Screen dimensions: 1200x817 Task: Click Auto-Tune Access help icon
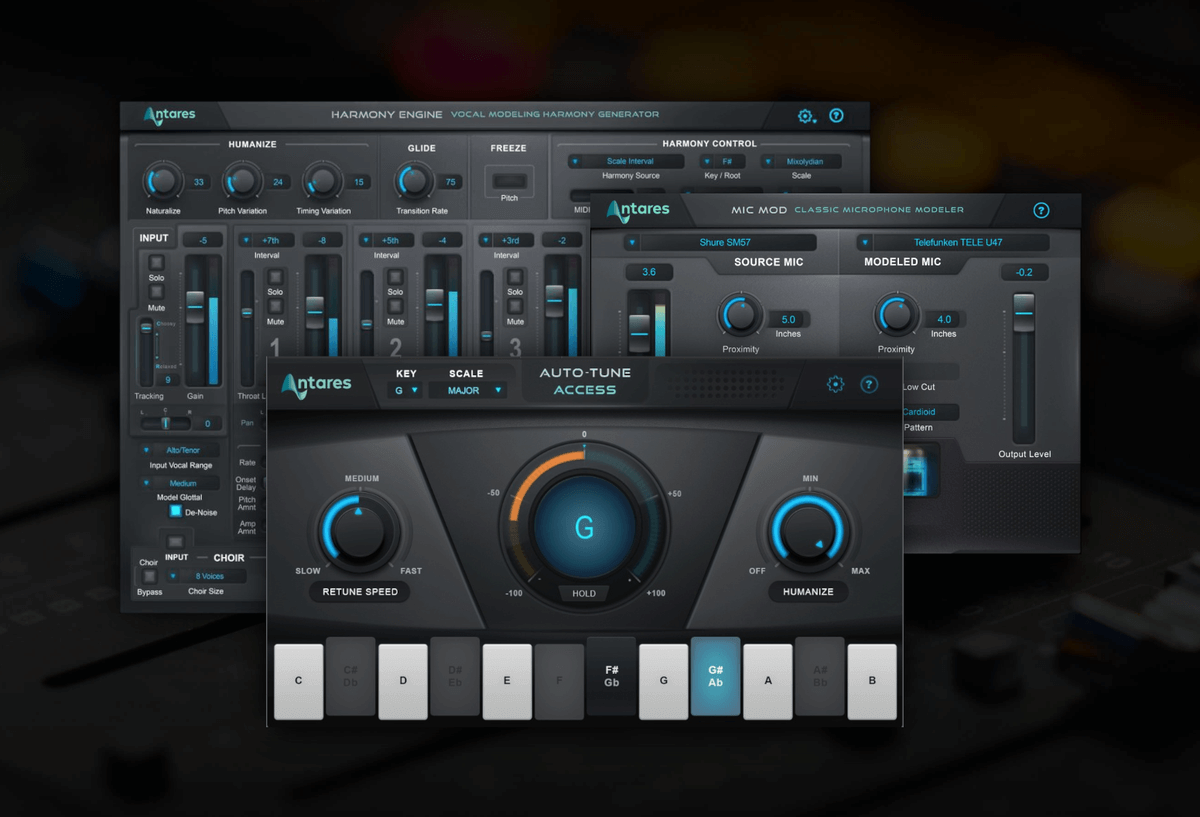coord(869,384)
